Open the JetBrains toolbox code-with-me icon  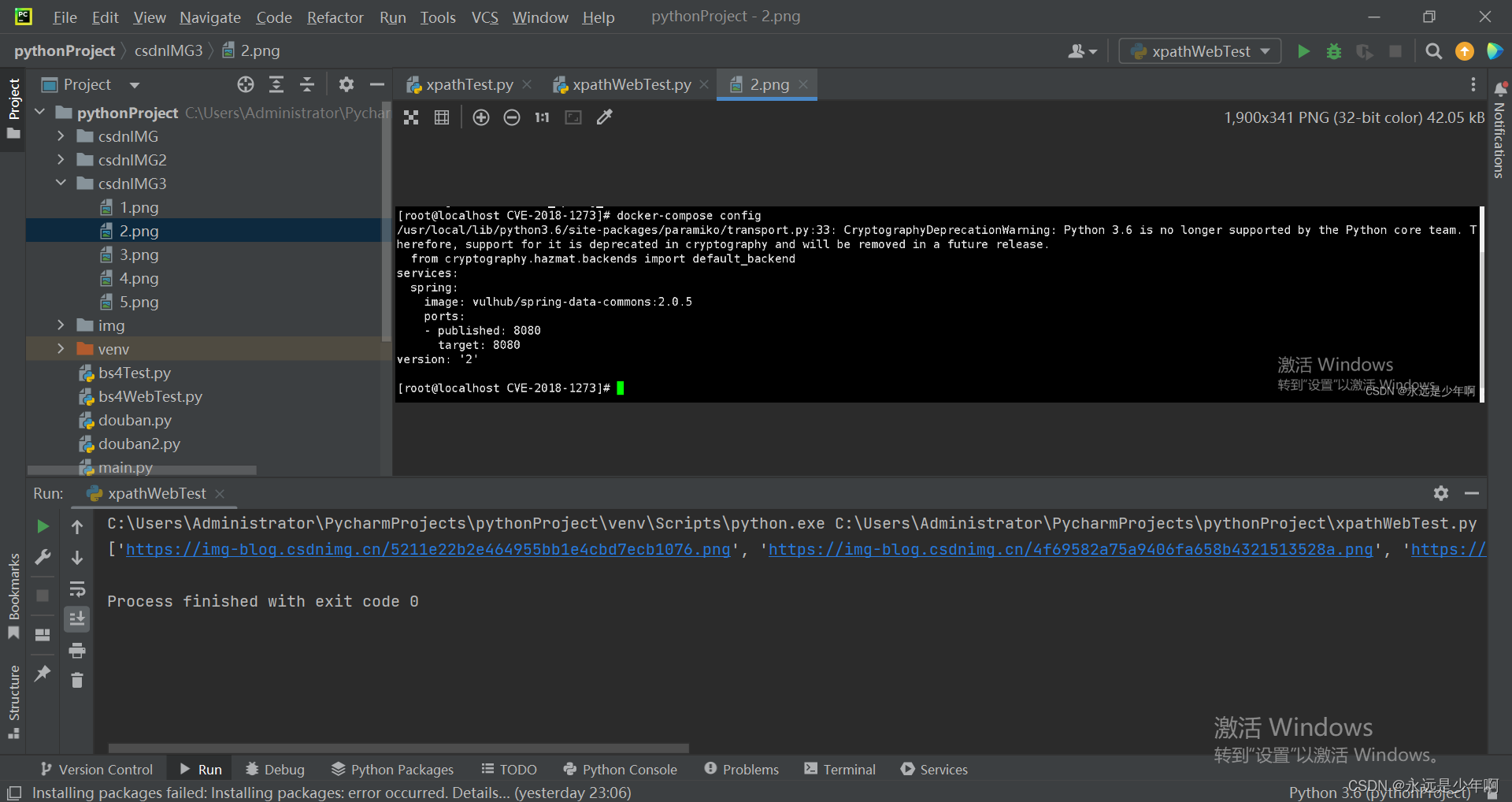(1494, 51)
